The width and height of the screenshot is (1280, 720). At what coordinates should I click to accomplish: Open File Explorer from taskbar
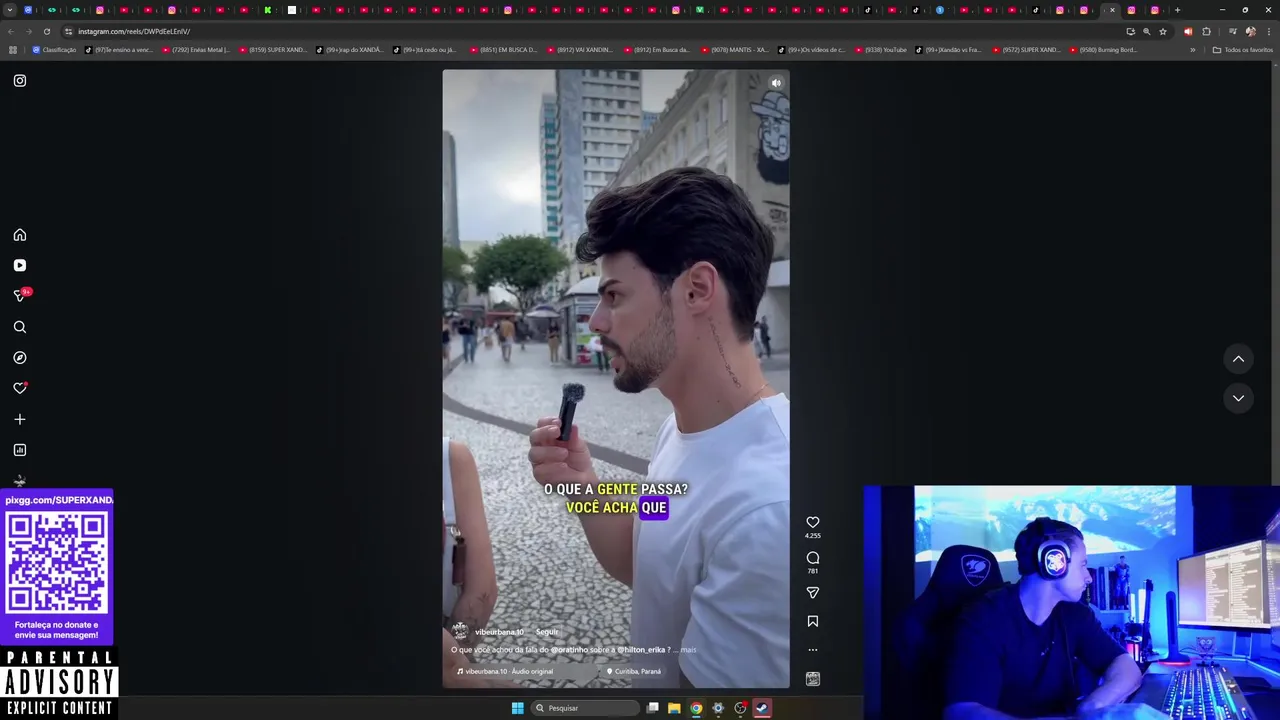pos(674,708)
